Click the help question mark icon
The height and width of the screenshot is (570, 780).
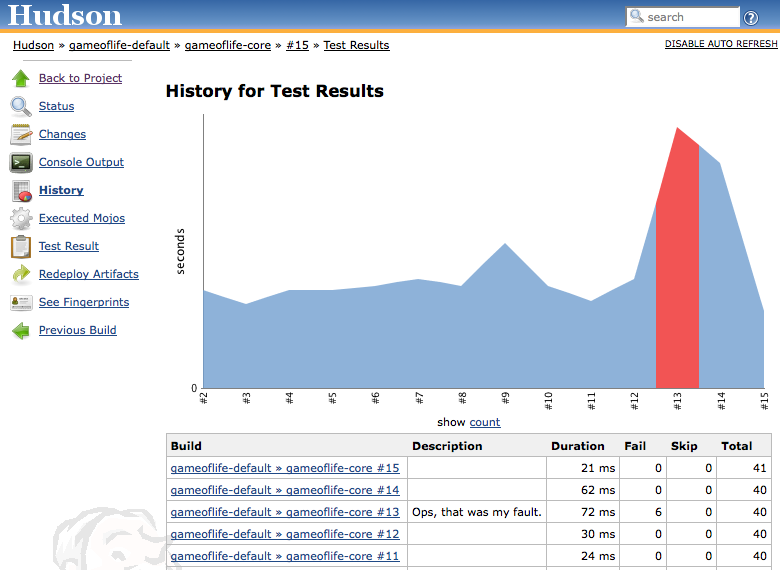(x=751, y=18)
